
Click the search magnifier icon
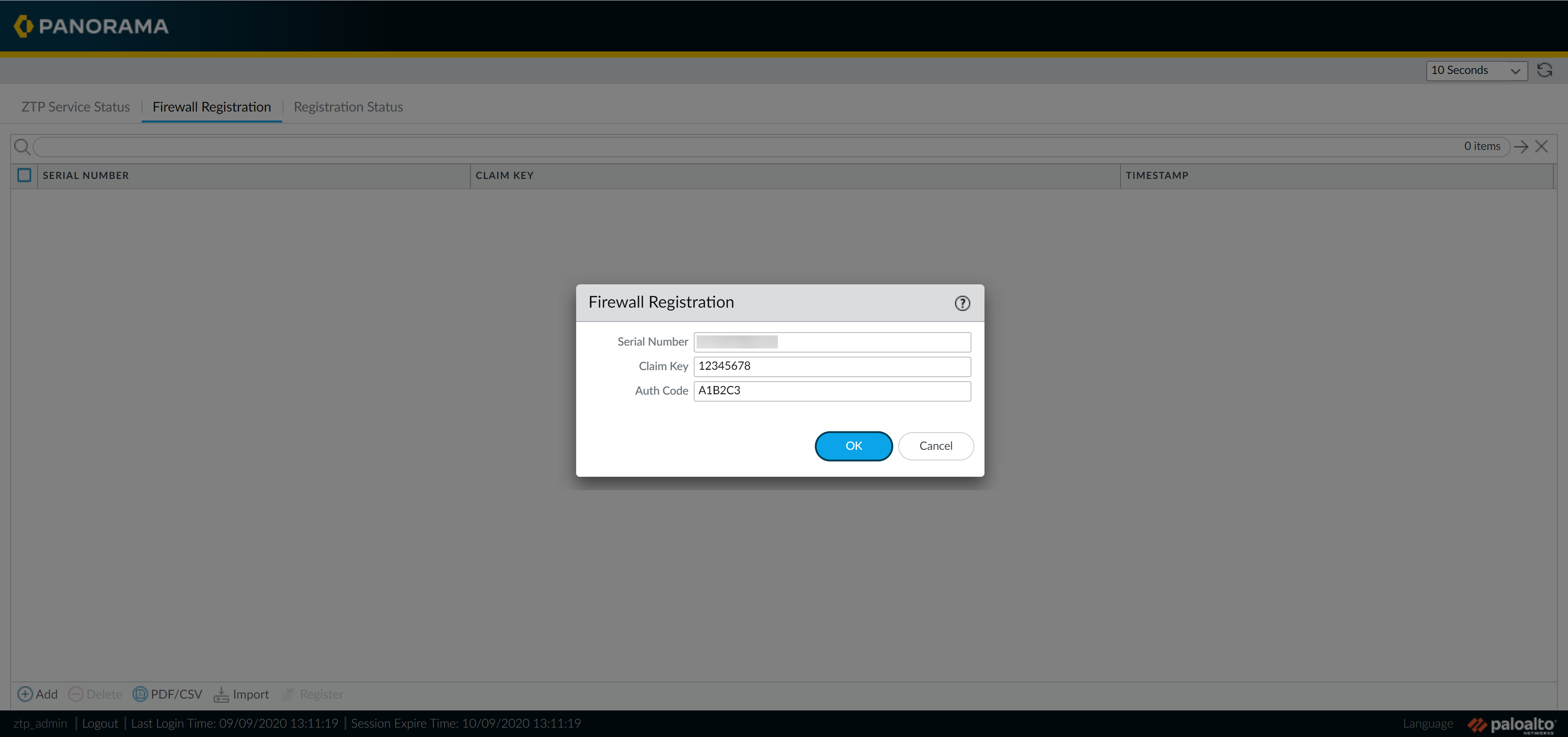(22, 147)
